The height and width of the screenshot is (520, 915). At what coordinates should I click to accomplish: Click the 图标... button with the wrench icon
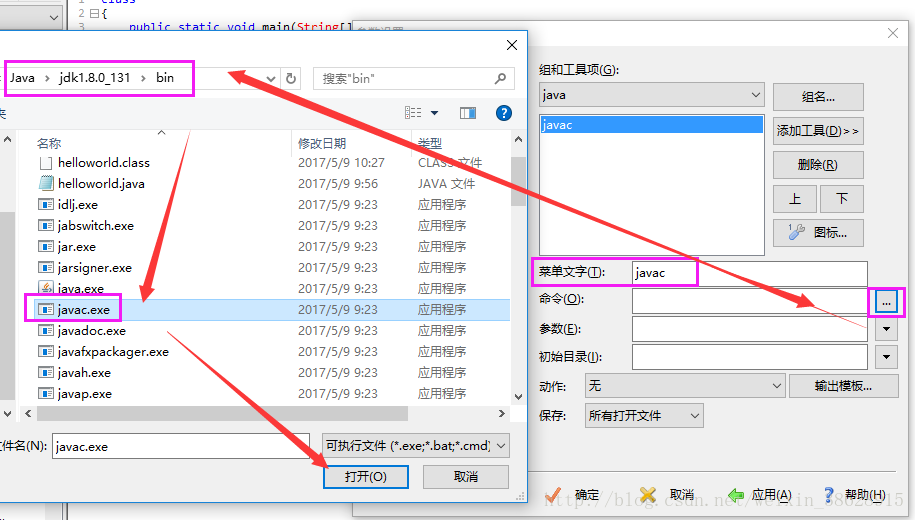818,233
